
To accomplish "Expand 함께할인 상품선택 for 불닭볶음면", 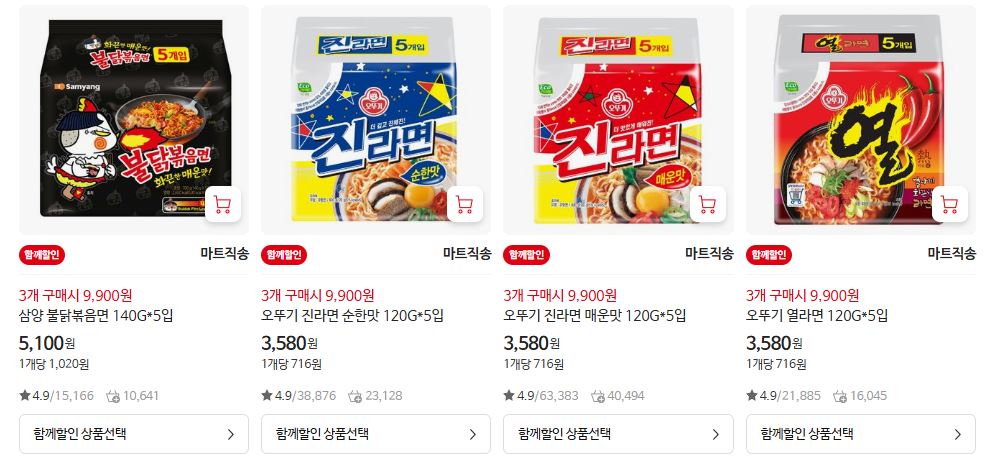I will click(133, 434).
